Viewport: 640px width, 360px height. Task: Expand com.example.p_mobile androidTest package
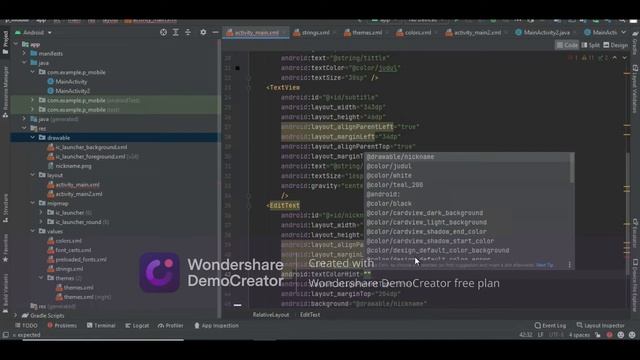(x=33, y=100)
